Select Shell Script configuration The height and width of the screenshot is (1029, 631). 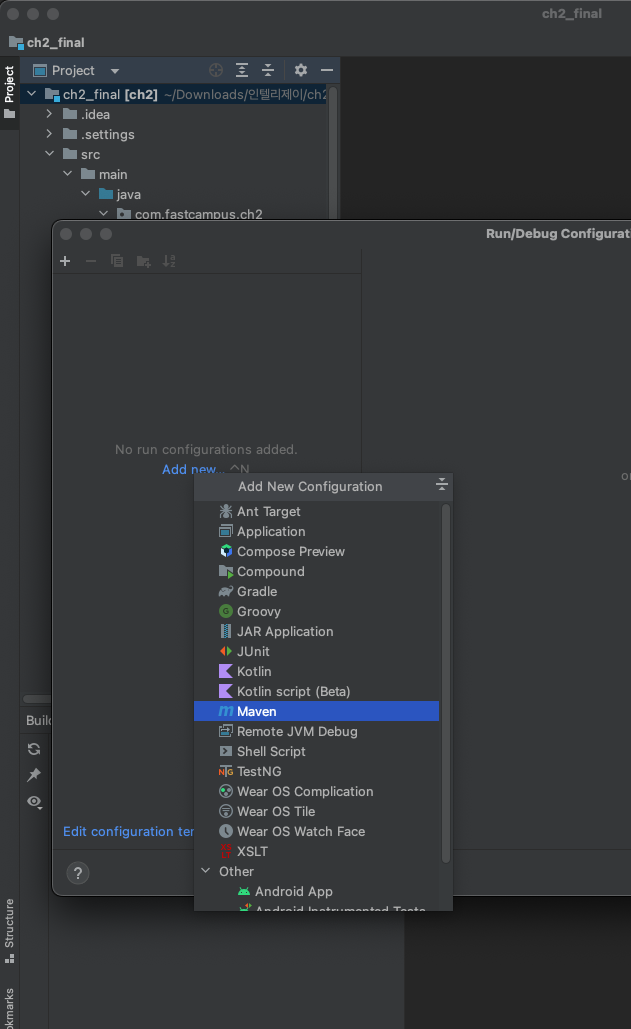tap(316, 751)
